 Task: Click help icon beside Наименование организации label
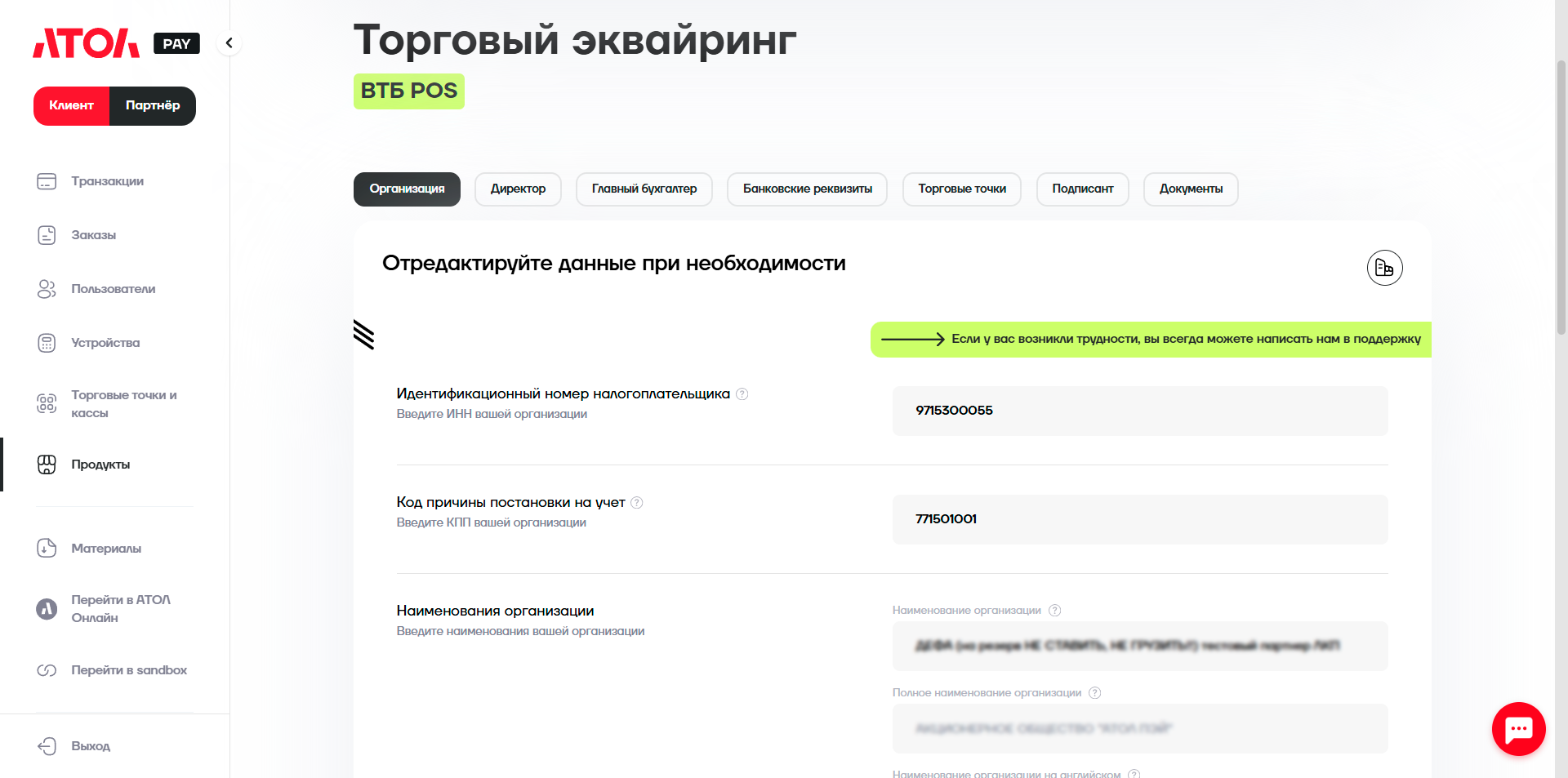[x=1054, y=611]
